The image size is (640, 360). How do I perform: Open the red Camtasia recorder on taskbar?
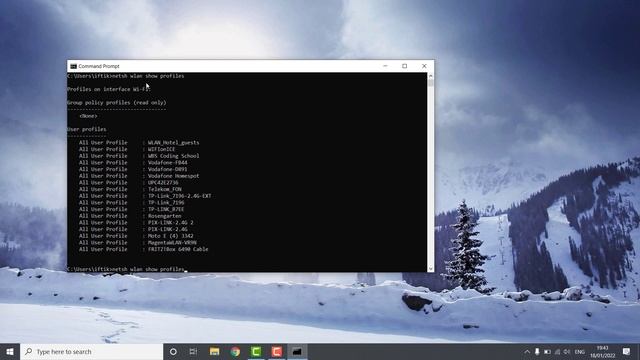276,351
